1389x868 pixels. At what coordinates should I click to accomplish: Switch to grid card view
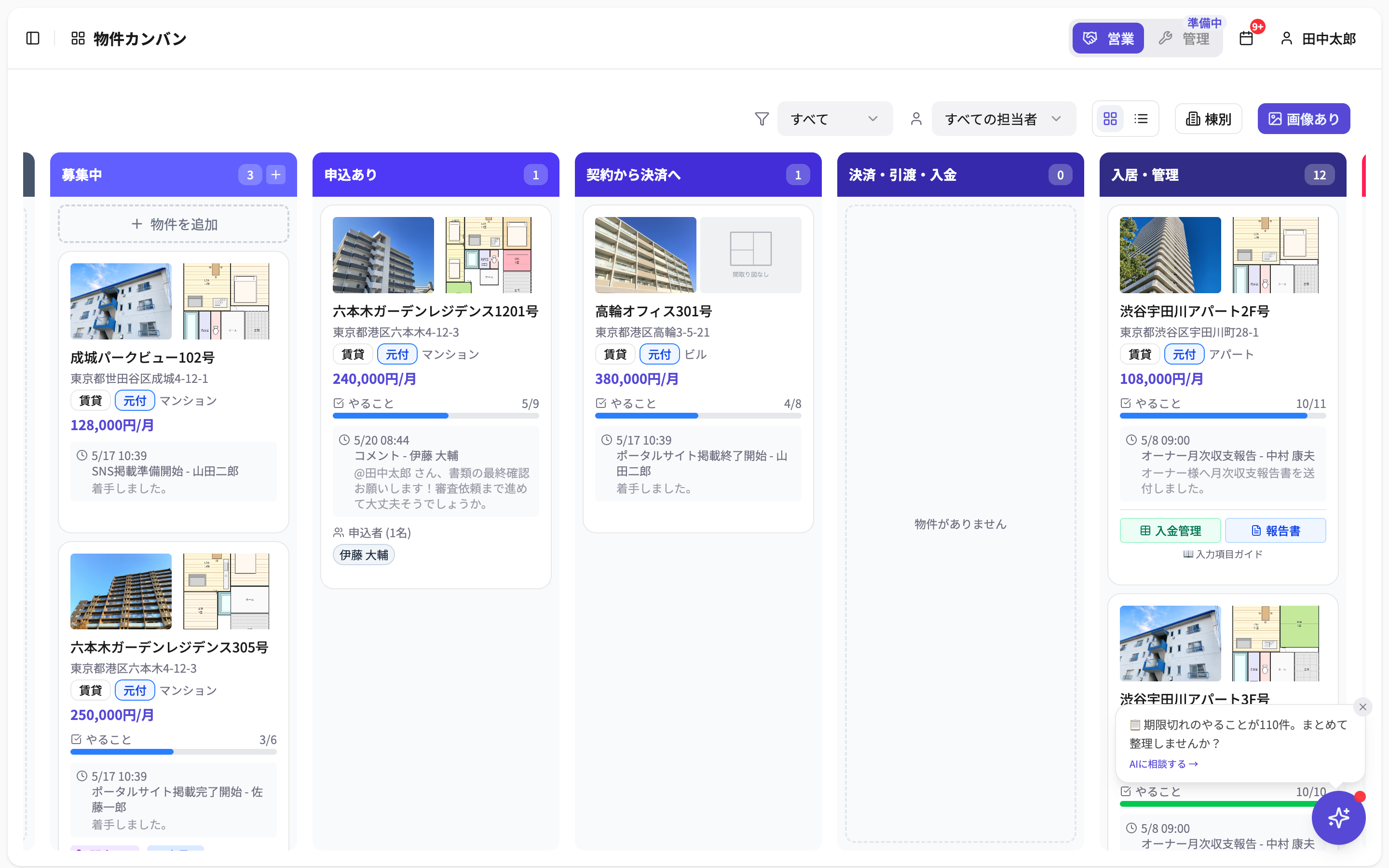(1110, 119)
